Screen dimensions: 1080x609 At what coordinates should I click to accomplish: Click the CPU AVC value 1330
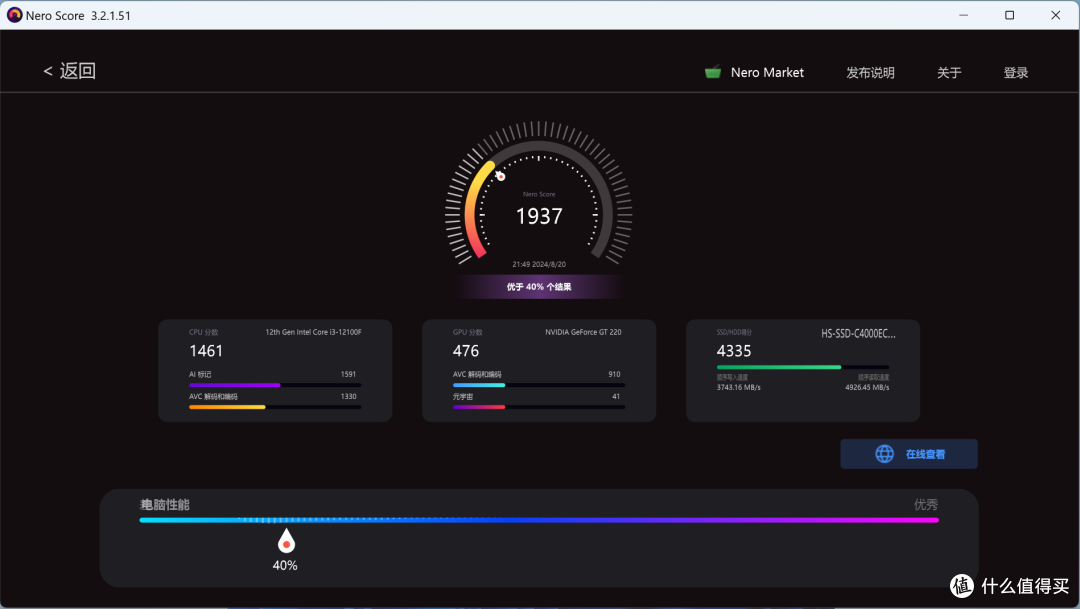pos(349,396)
